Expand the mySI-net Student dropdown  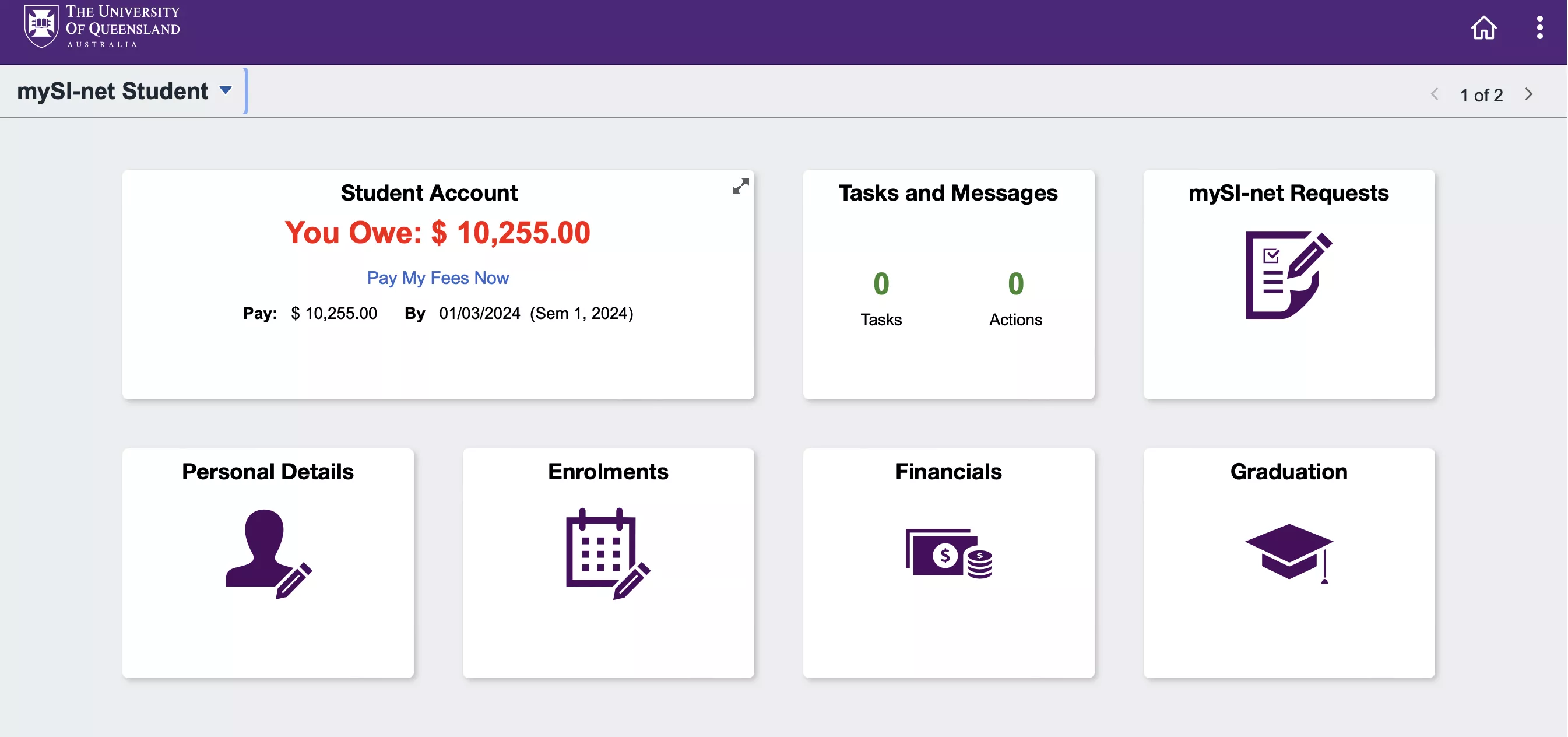tap(225, 91)
